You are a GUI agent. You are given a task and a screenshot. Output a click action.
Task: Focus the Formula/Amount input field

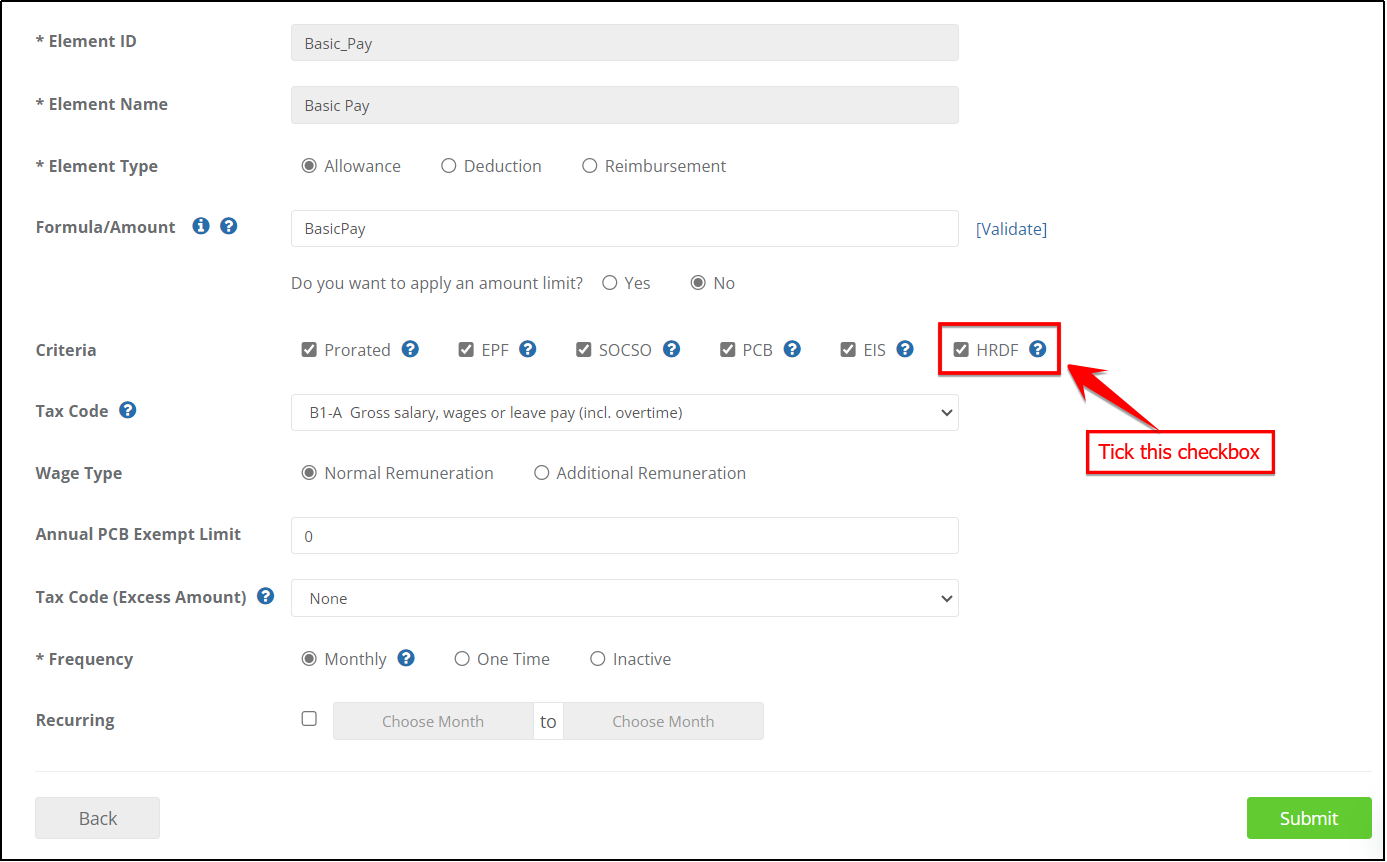pyautogui.click(x=625, y=228)
